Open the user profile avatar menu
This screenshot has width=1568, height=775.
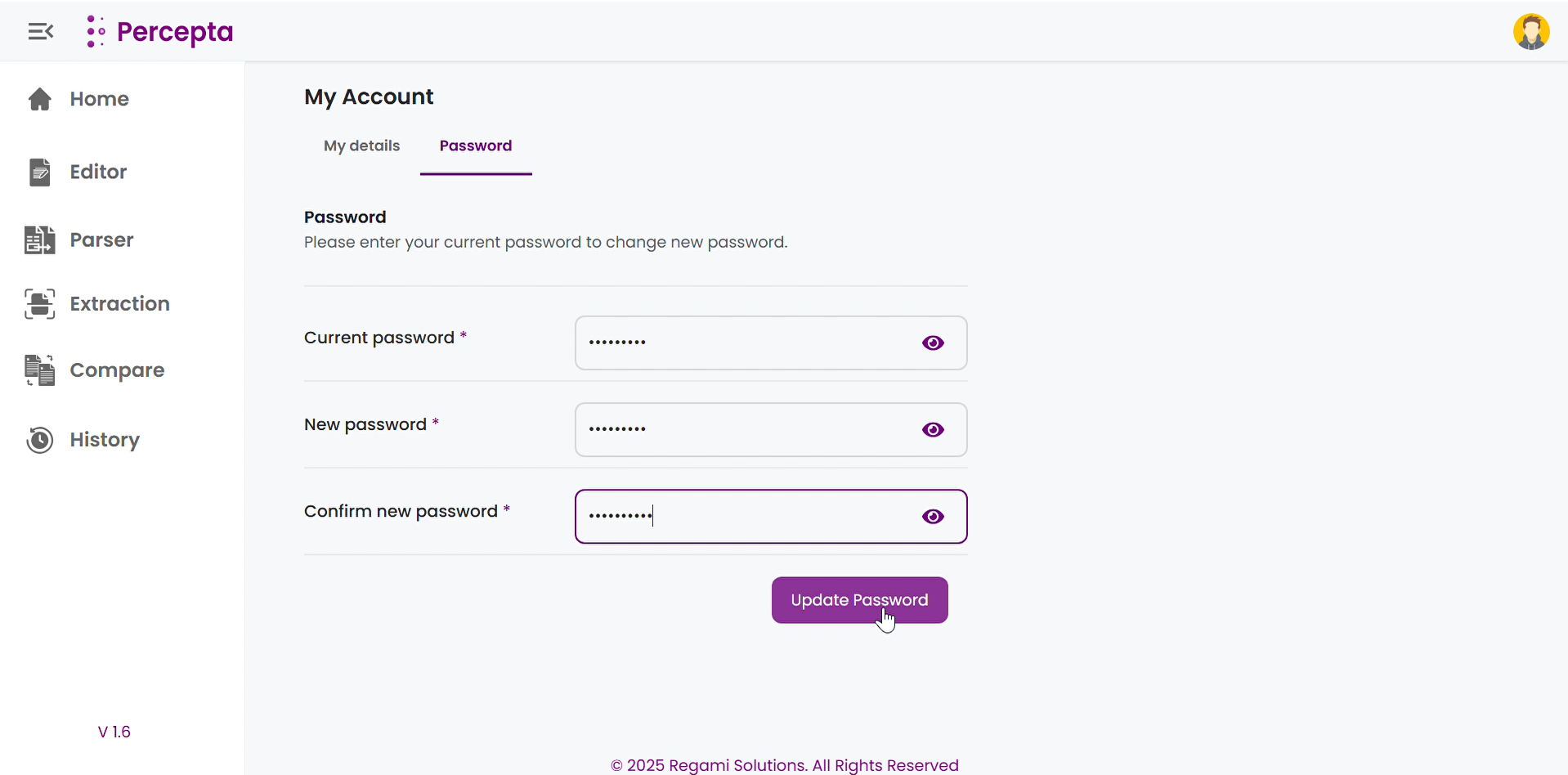click(1530, 32)
